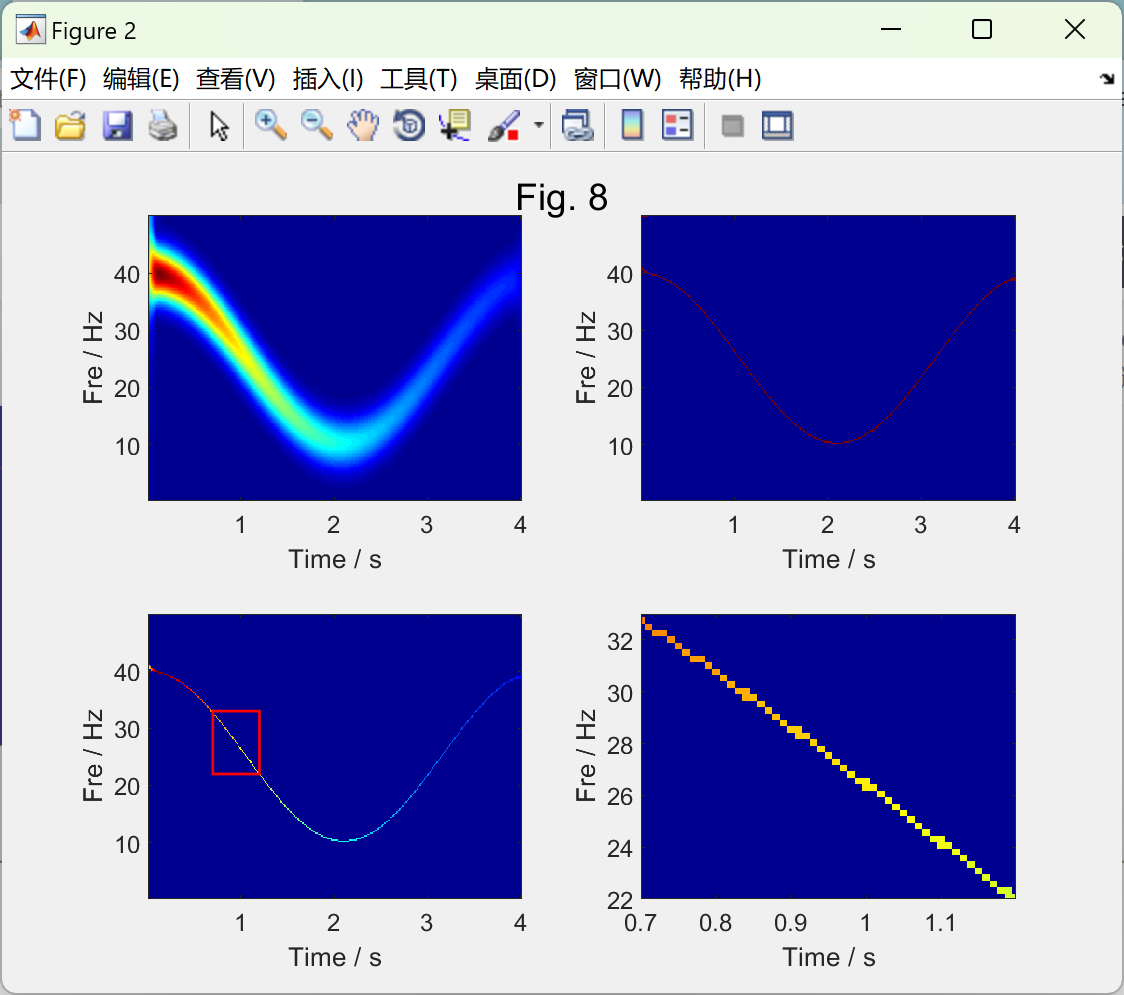Click the bottom-left plot with red rectangle
Viewport: 1124px width, 995px height.
tap(335, 756)
